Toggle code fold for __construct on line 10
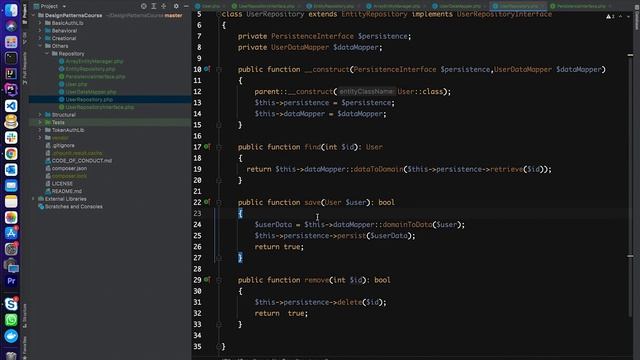 219,69
